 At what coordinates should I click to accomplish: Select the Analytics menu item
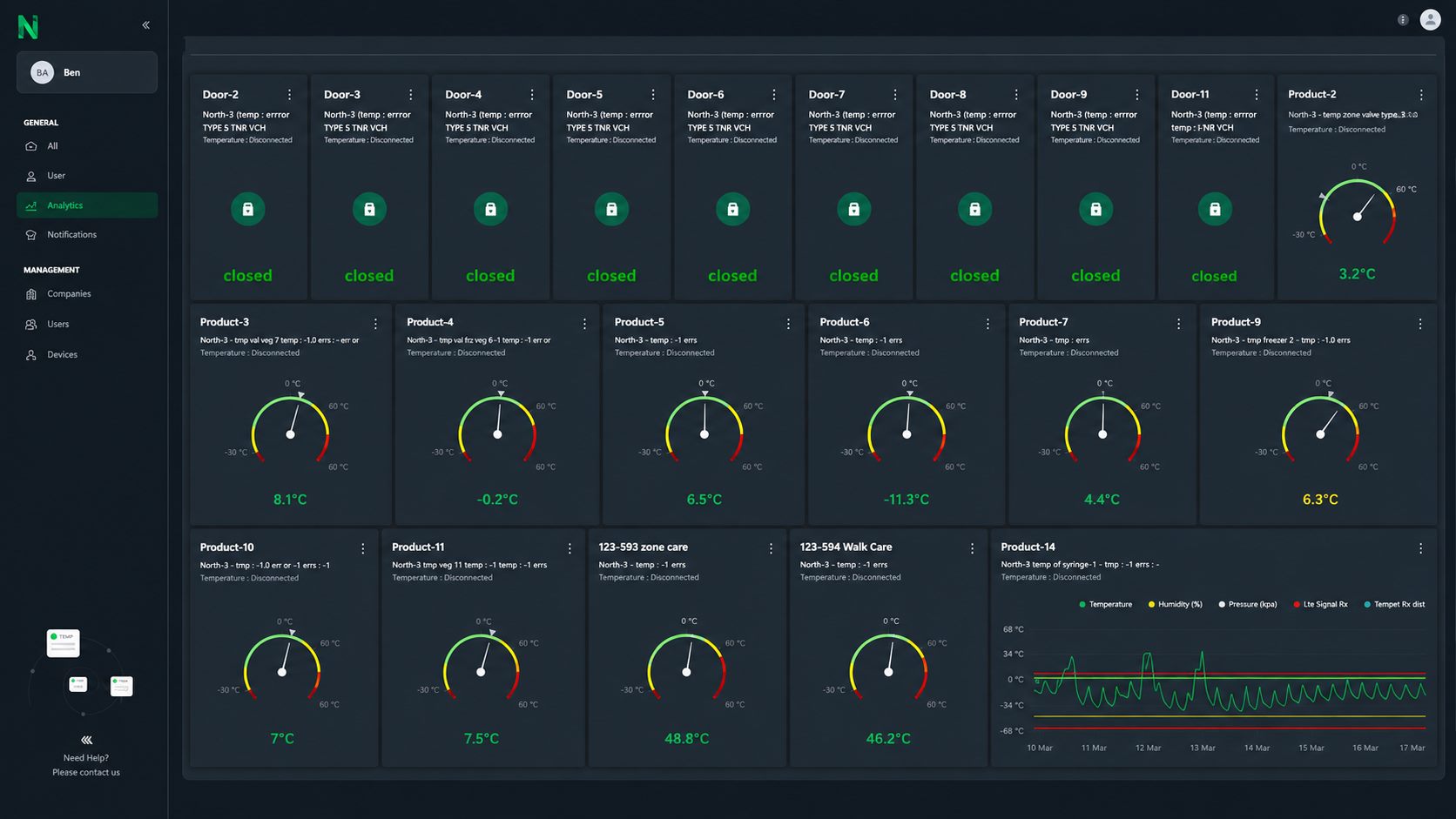pyautogui.click(x=87, y=205)
